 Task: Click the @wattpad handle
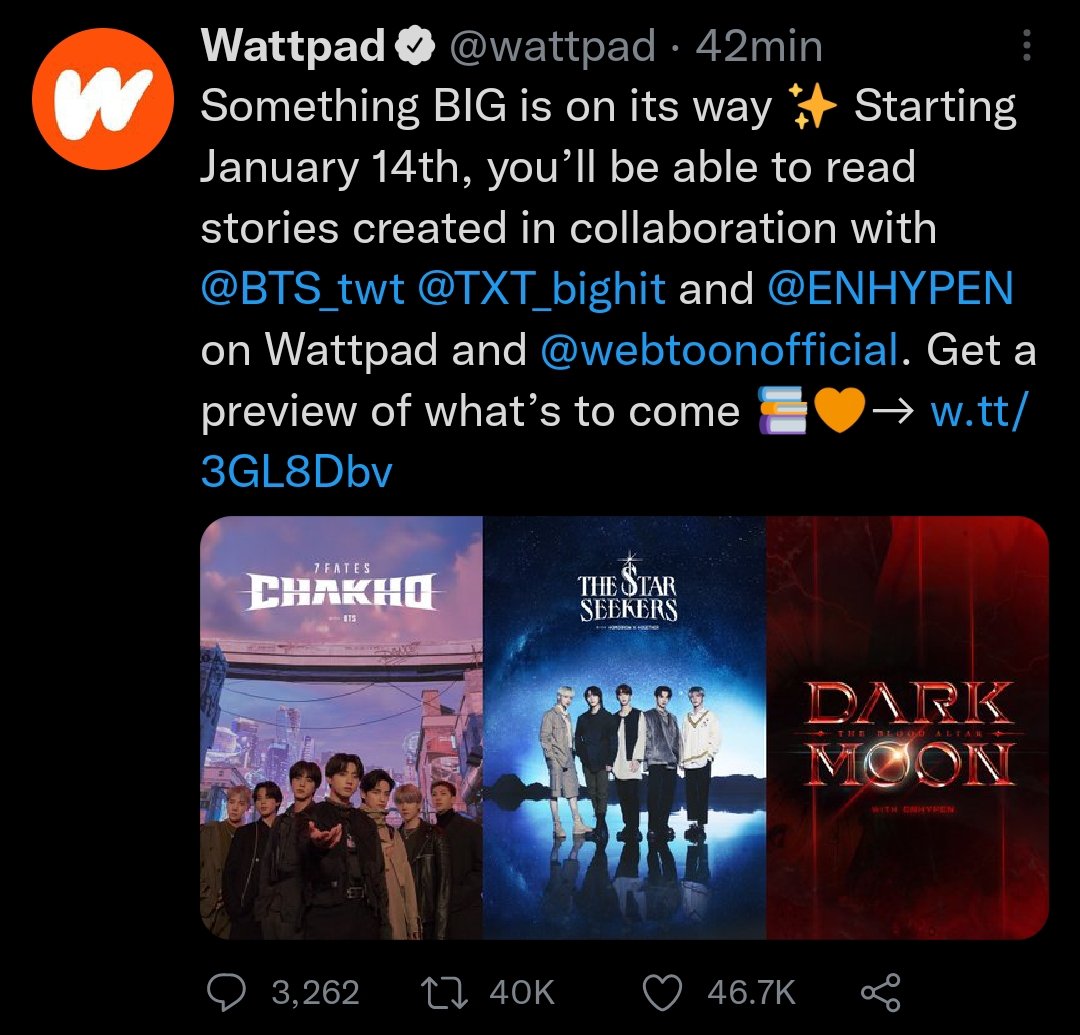[552, 47]
